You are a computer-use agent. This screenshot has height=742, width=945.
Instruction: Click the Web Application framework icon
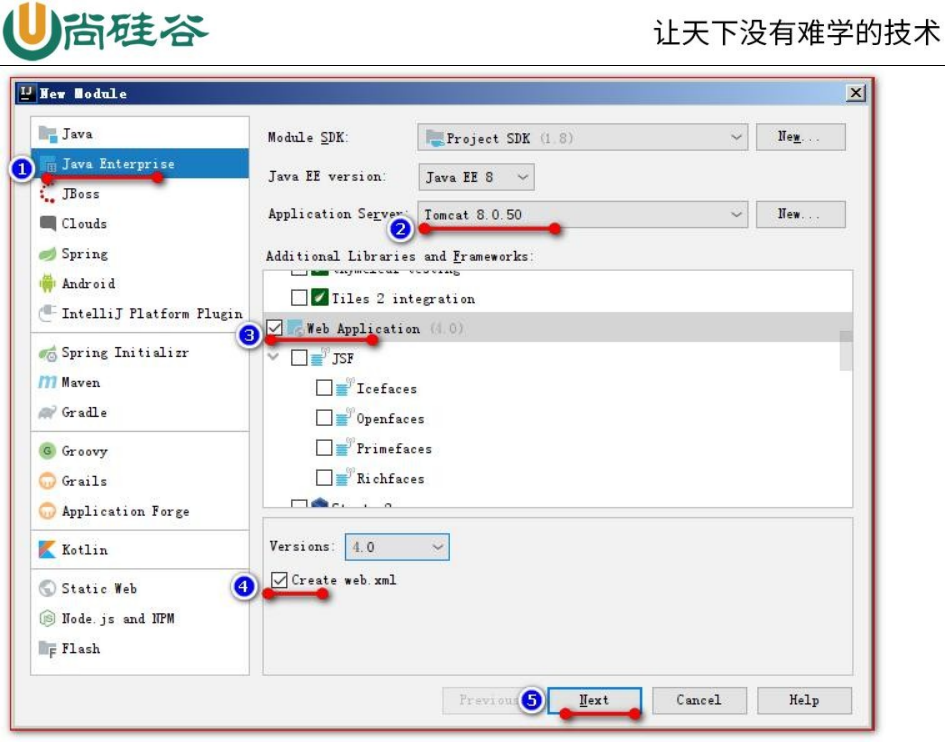pos(295,329)
